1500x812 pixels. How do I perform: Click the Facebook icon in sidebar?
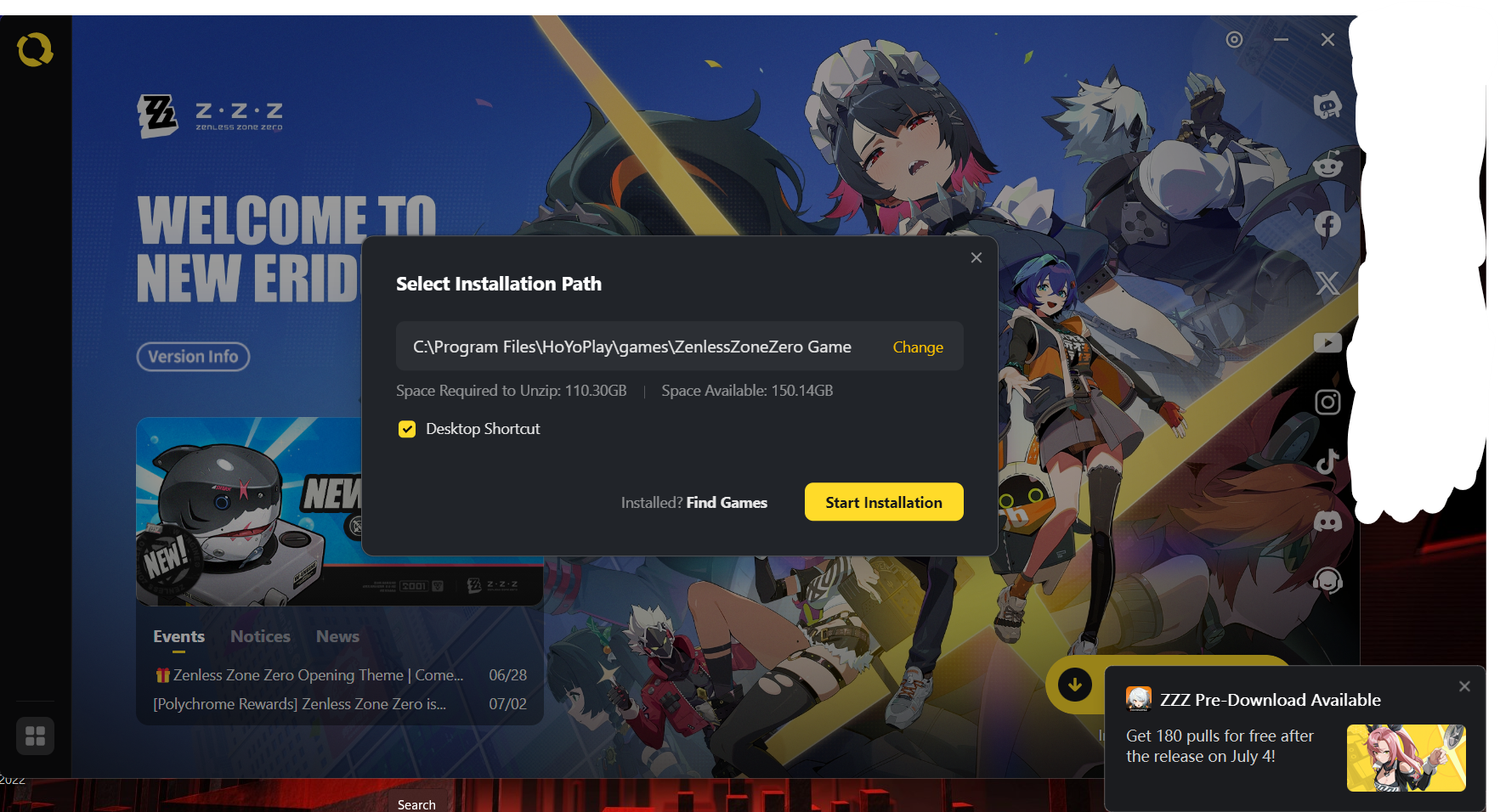(x=1327, y=224)
